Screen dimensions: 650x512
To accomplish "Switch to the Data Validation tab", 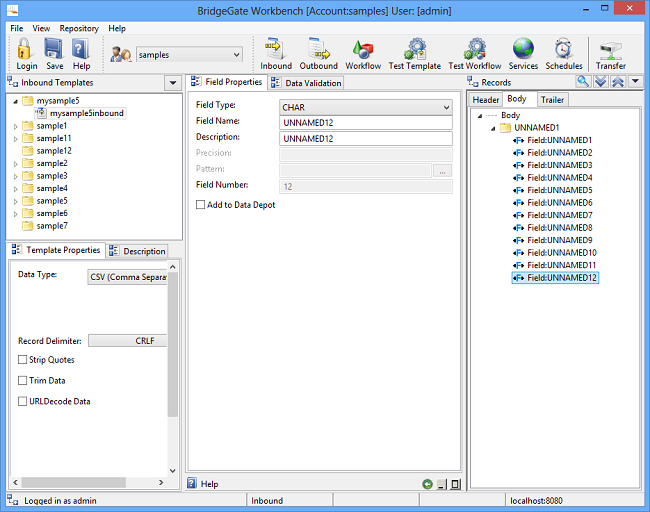I will pos(306,83).
